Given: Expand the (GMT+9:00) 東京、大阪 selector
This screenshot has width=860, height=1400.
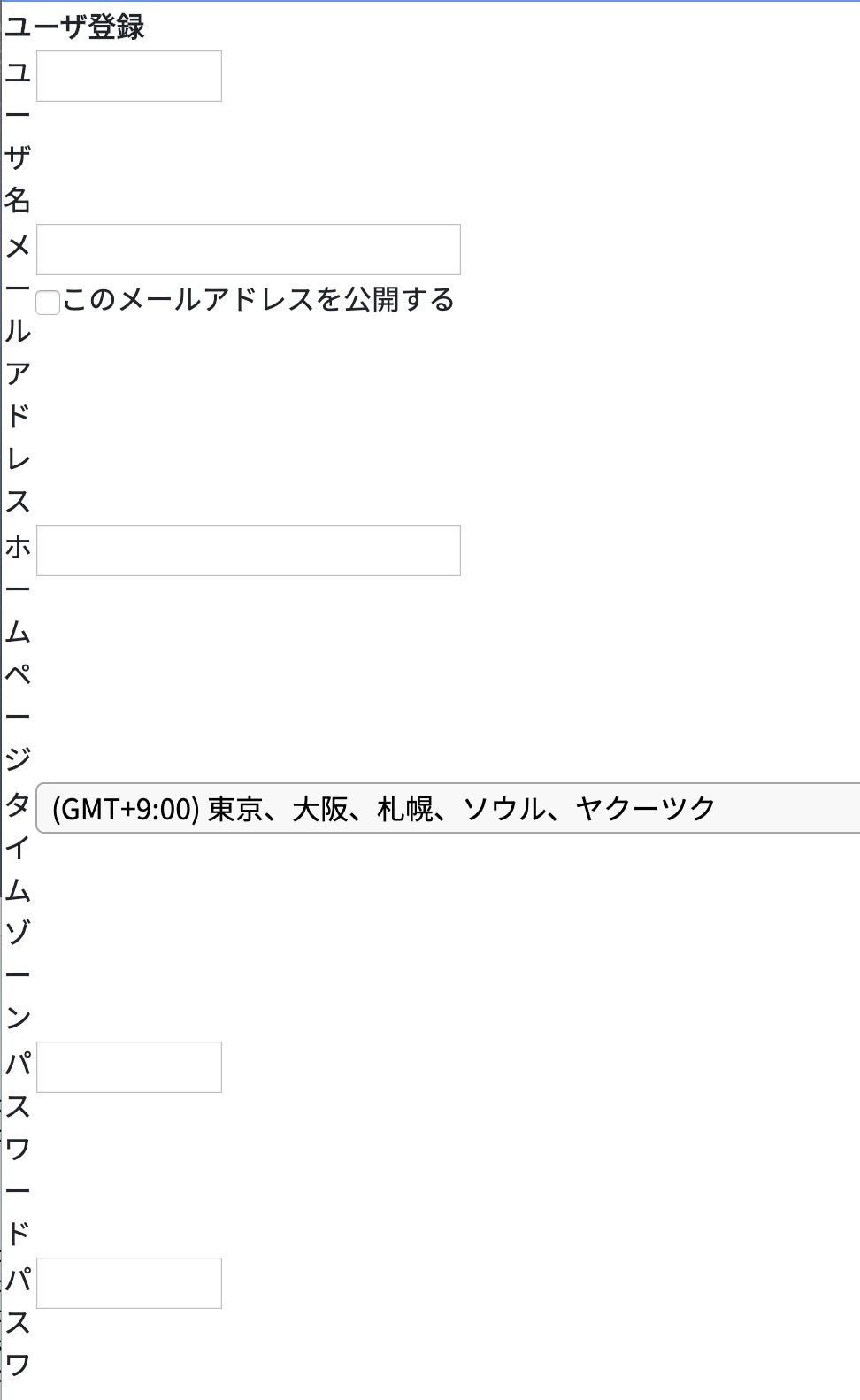Looking at the screenshot, I should (x=448, y=808).
